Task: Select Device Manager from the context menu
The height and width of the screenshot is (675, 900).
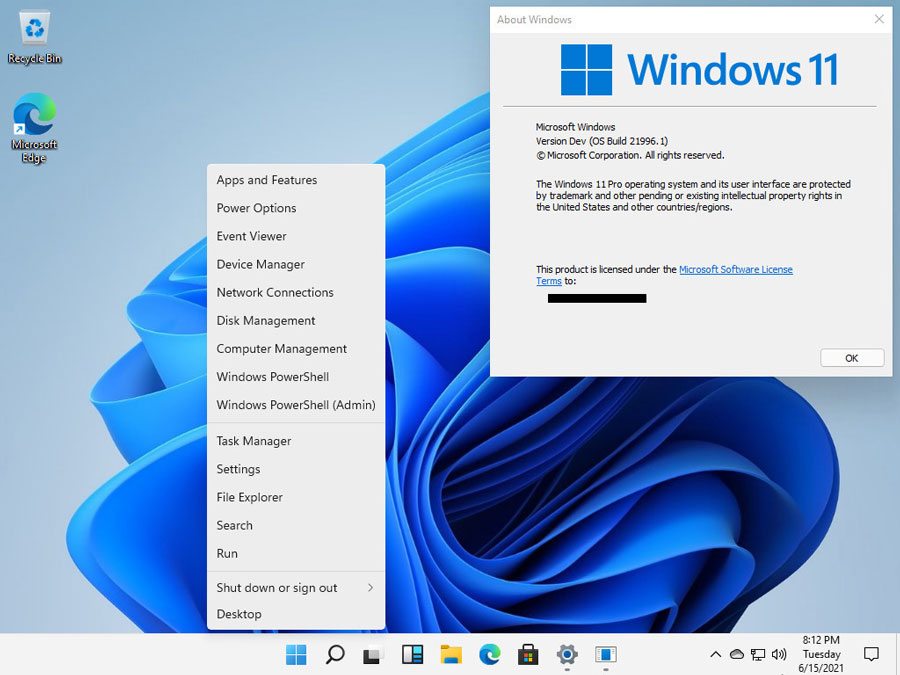Action: 261,264
